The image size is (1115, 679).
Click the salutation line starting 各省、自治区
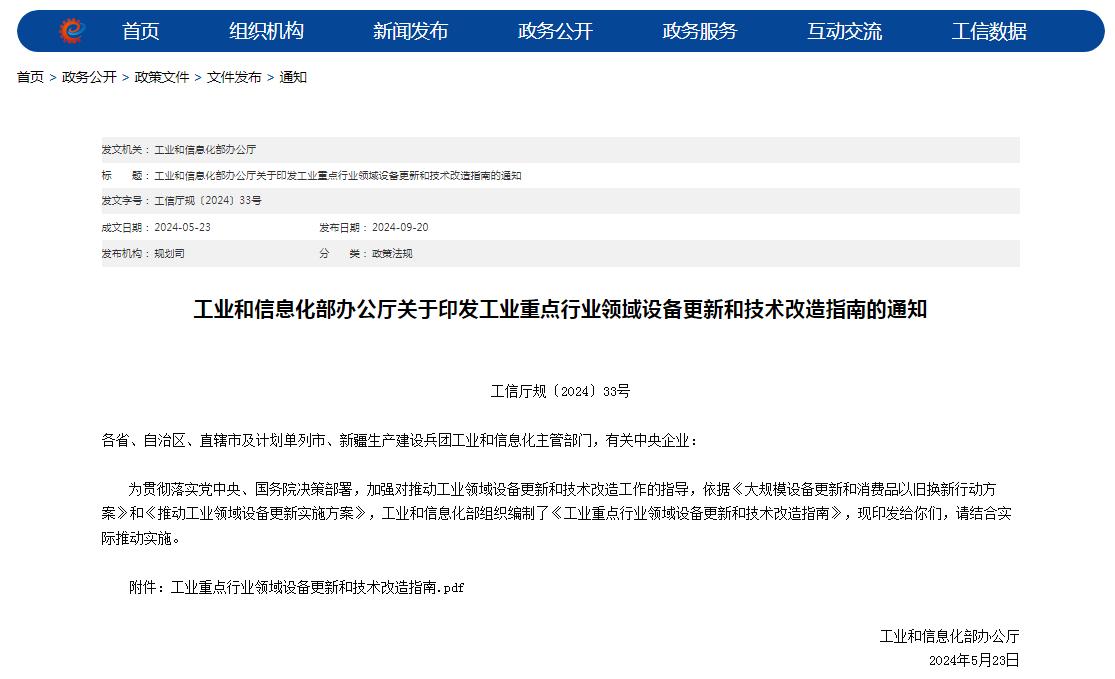pyautogui.click(x=400, y=441)
